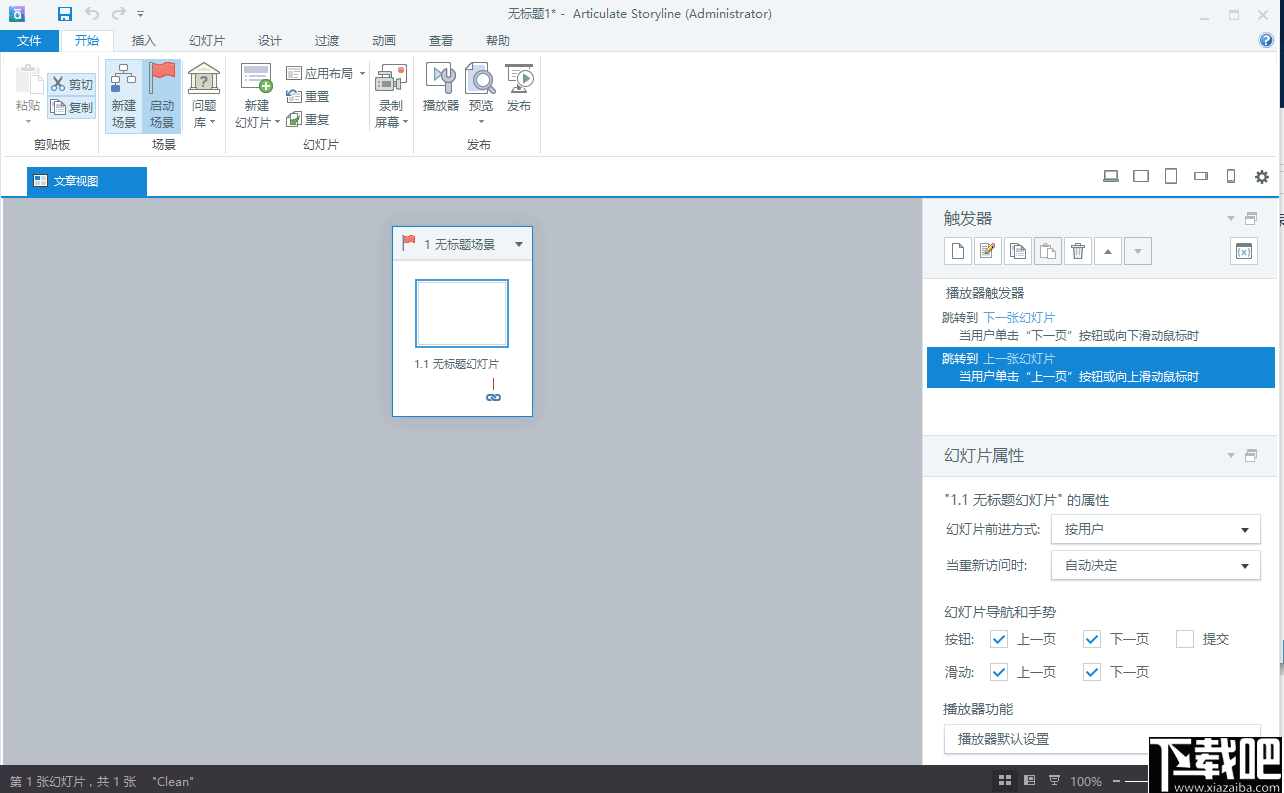The height and width of the screenshot is (793, 1284).
Task: Click the 下一张幻灯片 trigger link
Action: click(x=1019, y=317)
